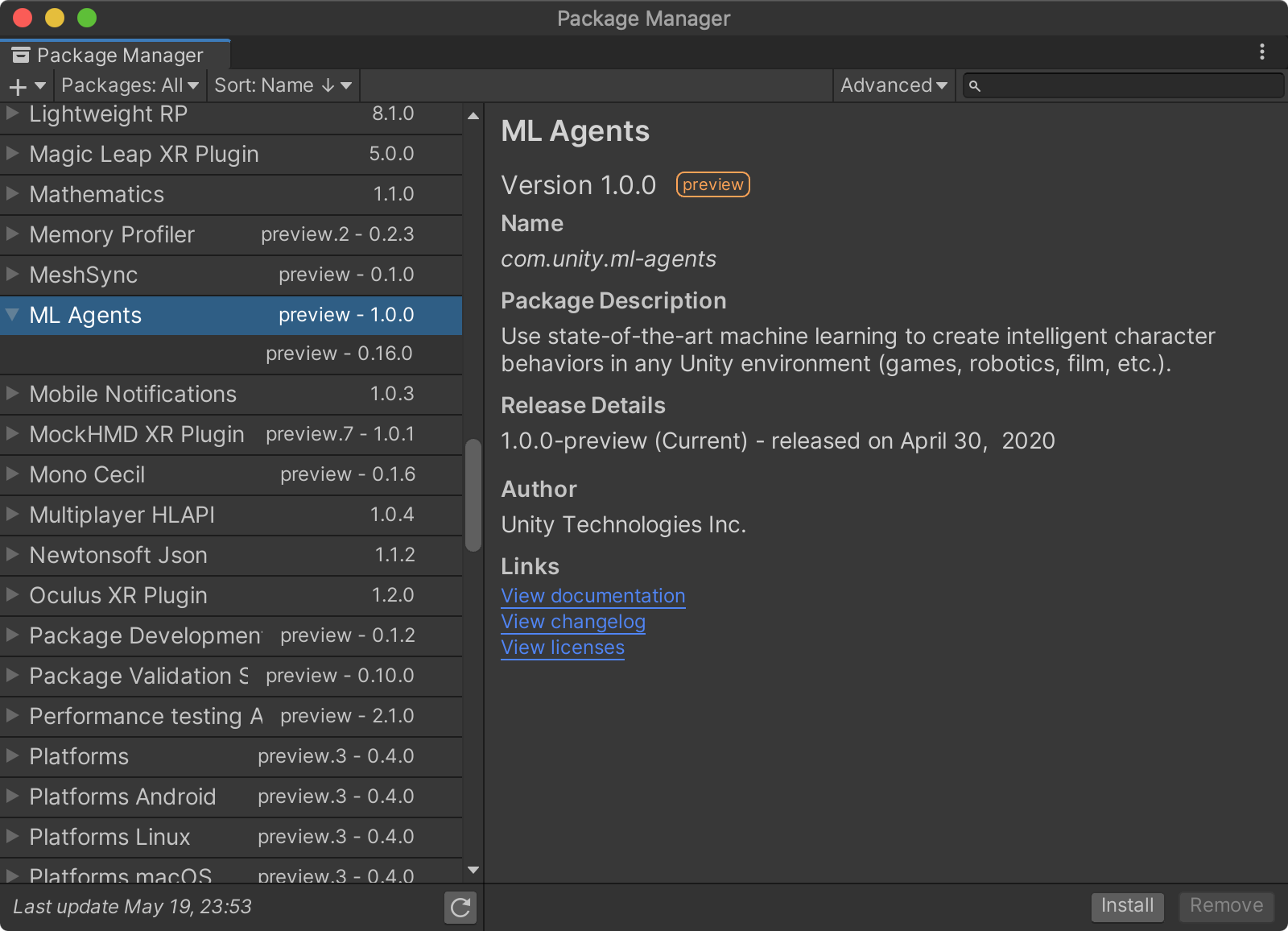Select the preview - 0.16.0 version row
The height and width of the screenshot is (931, 1288).
231,354
